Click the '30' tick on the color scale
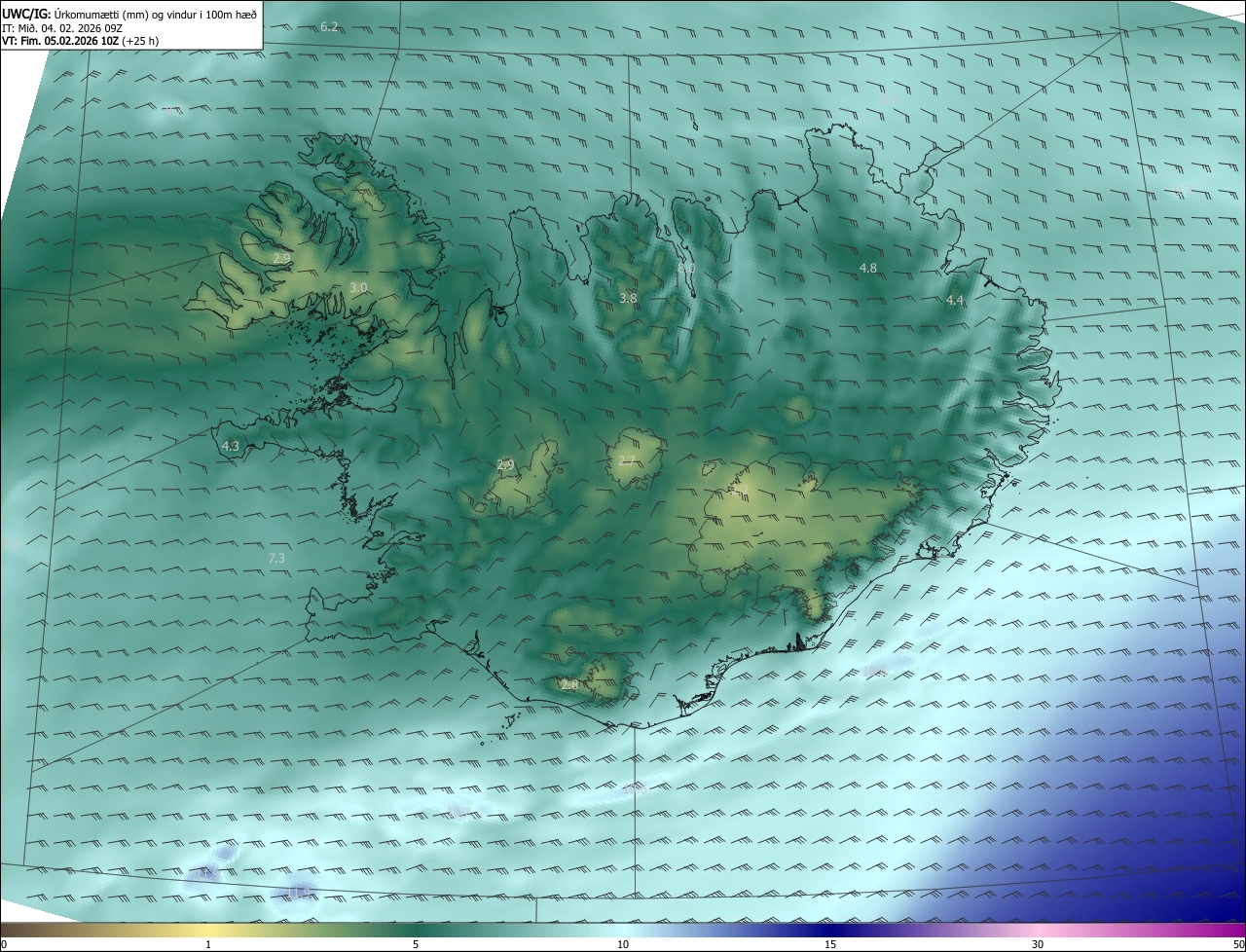Image resolution: width=1246 pixels, height=952 pixels. tap(1038, 944)
